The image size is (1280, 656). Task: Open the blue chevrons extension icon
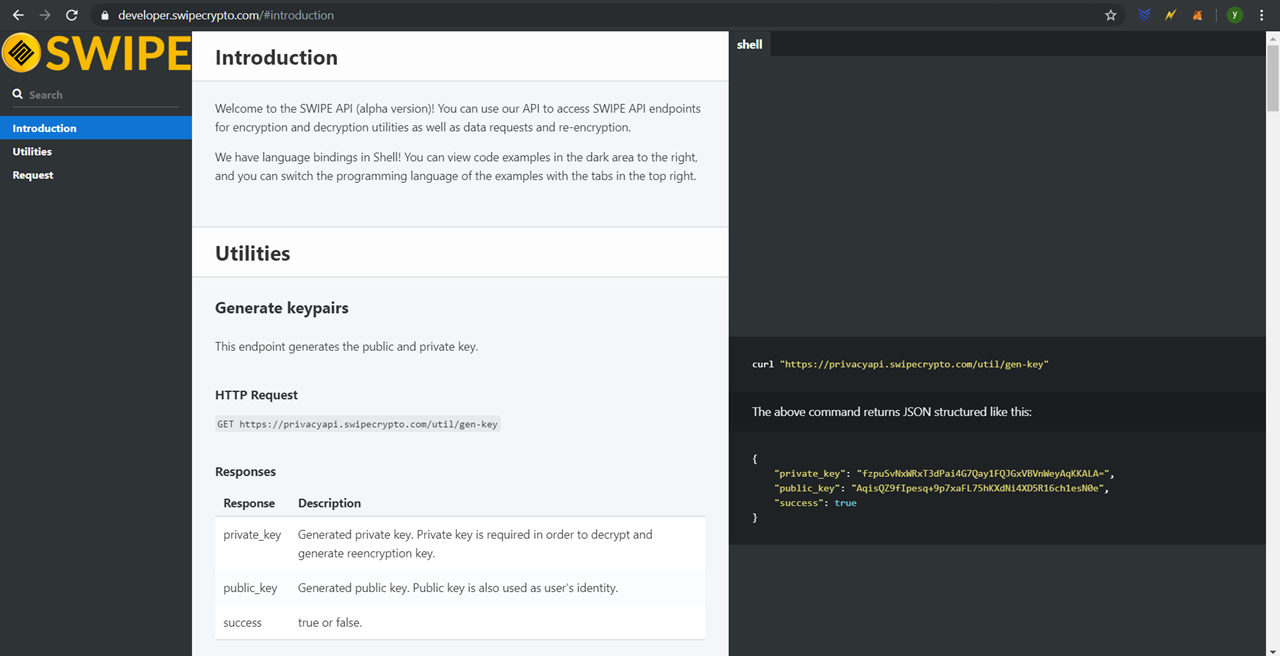pyautogui.click(x=1144, y=15)
